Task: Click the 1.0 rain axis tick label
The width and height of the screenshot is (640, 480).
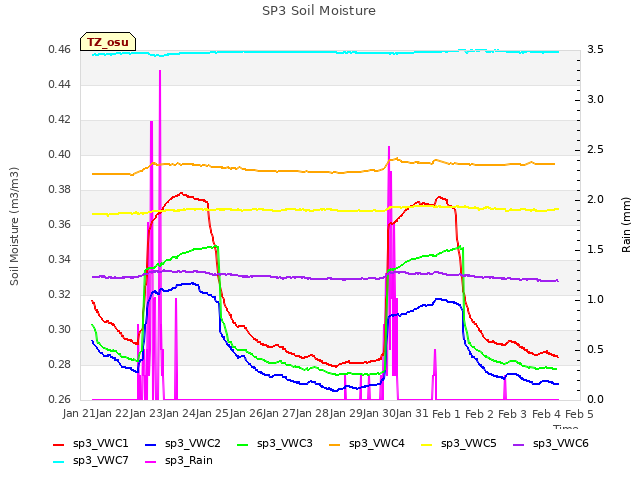Action: (x=596, y=300)
